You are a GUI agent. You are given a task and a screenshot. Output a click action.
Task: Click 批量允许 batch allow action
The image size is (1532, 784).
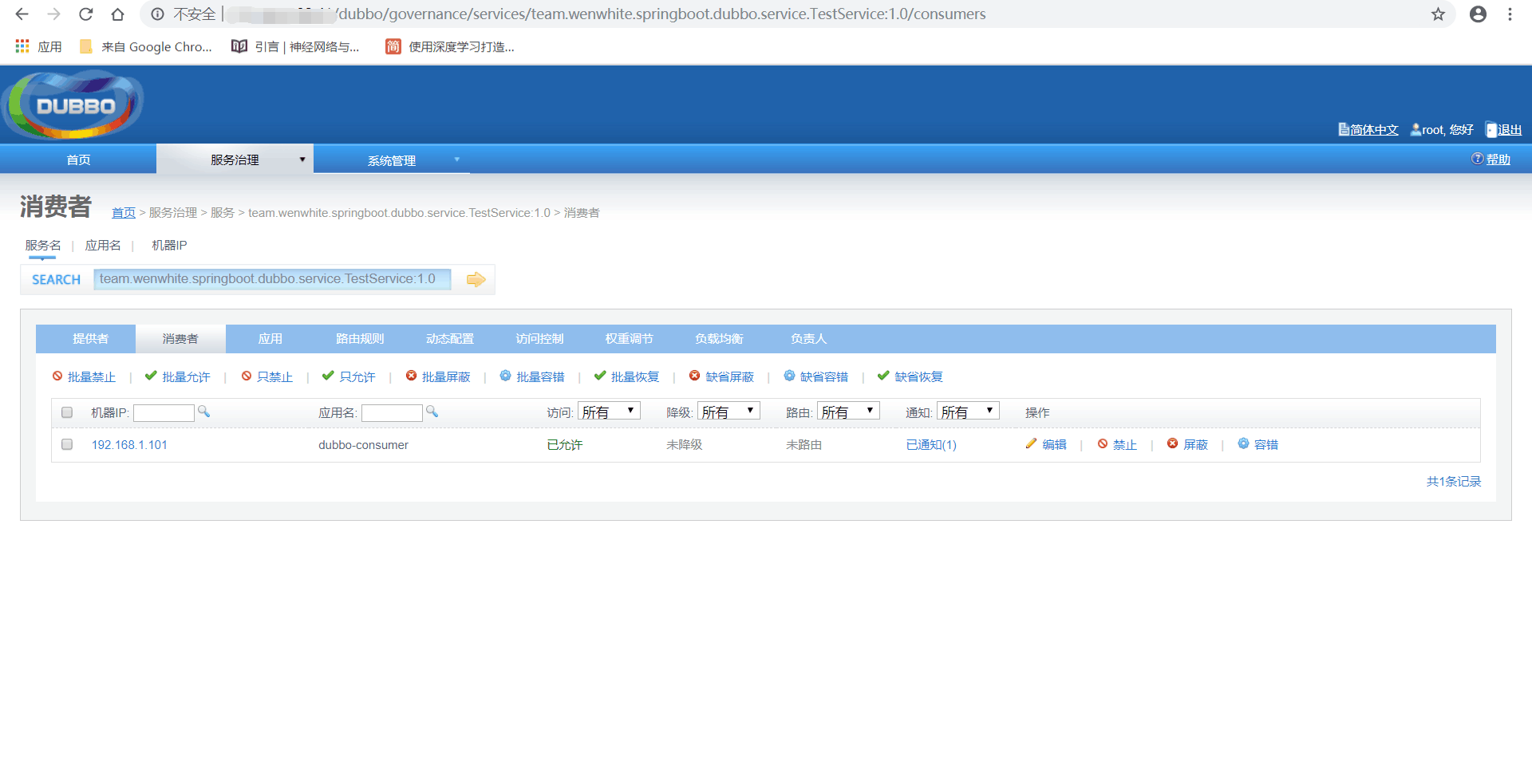click(177, 376)
